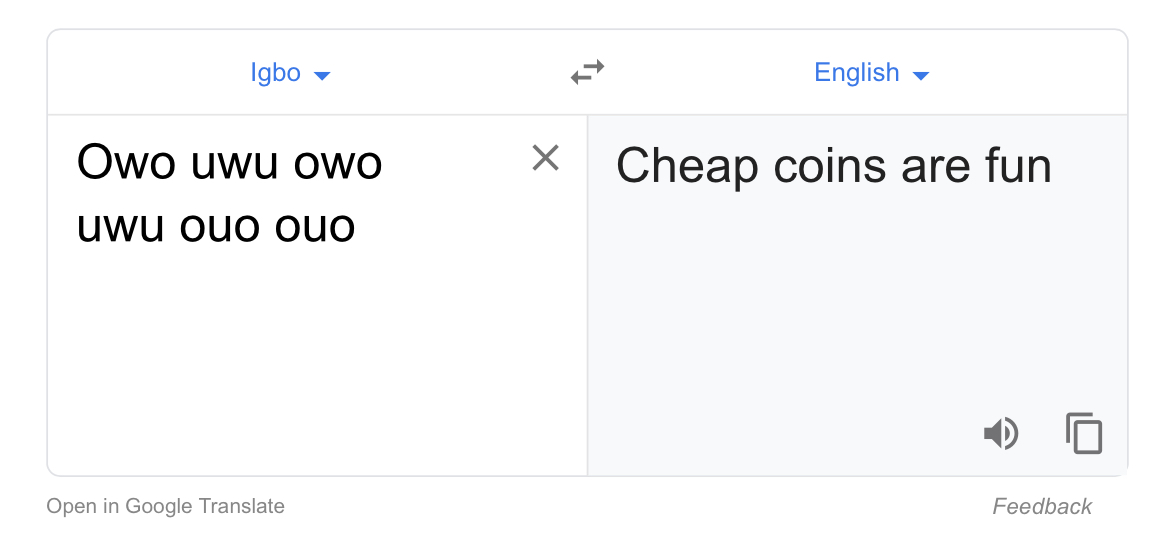Expand the dropdown arrow next to English
The width and height of the screenshot is (1175, 555).
click(x=921, y=75)
